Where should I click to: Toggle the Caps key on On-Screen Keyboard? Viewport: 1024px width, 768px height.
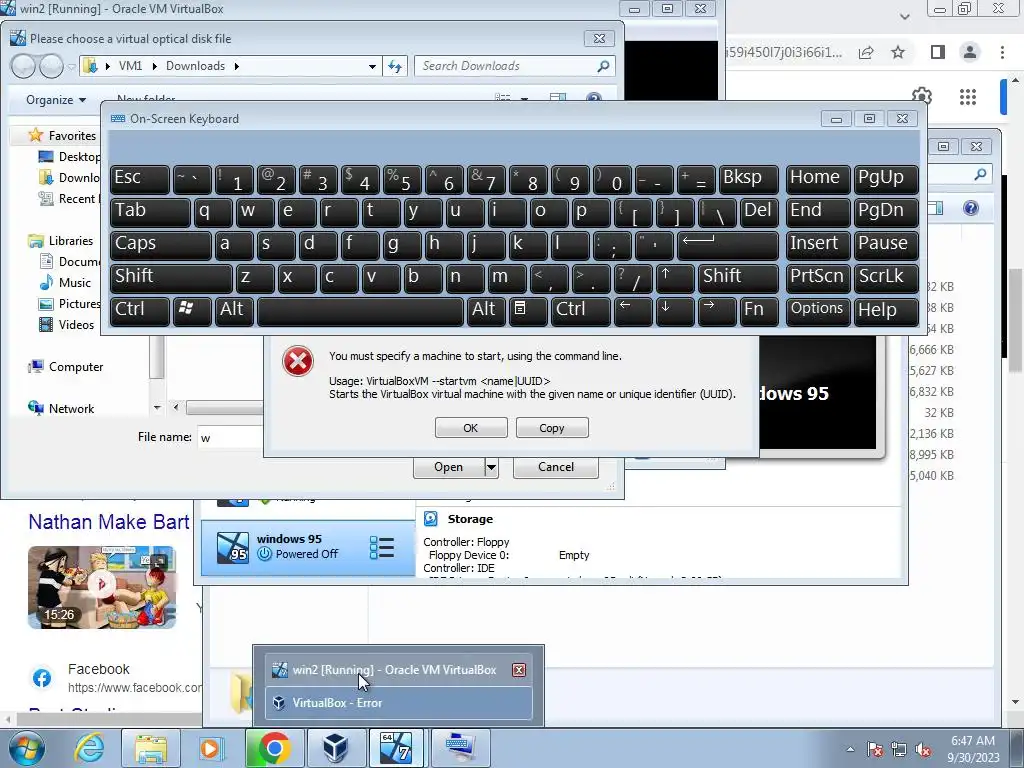coord(161,245)
